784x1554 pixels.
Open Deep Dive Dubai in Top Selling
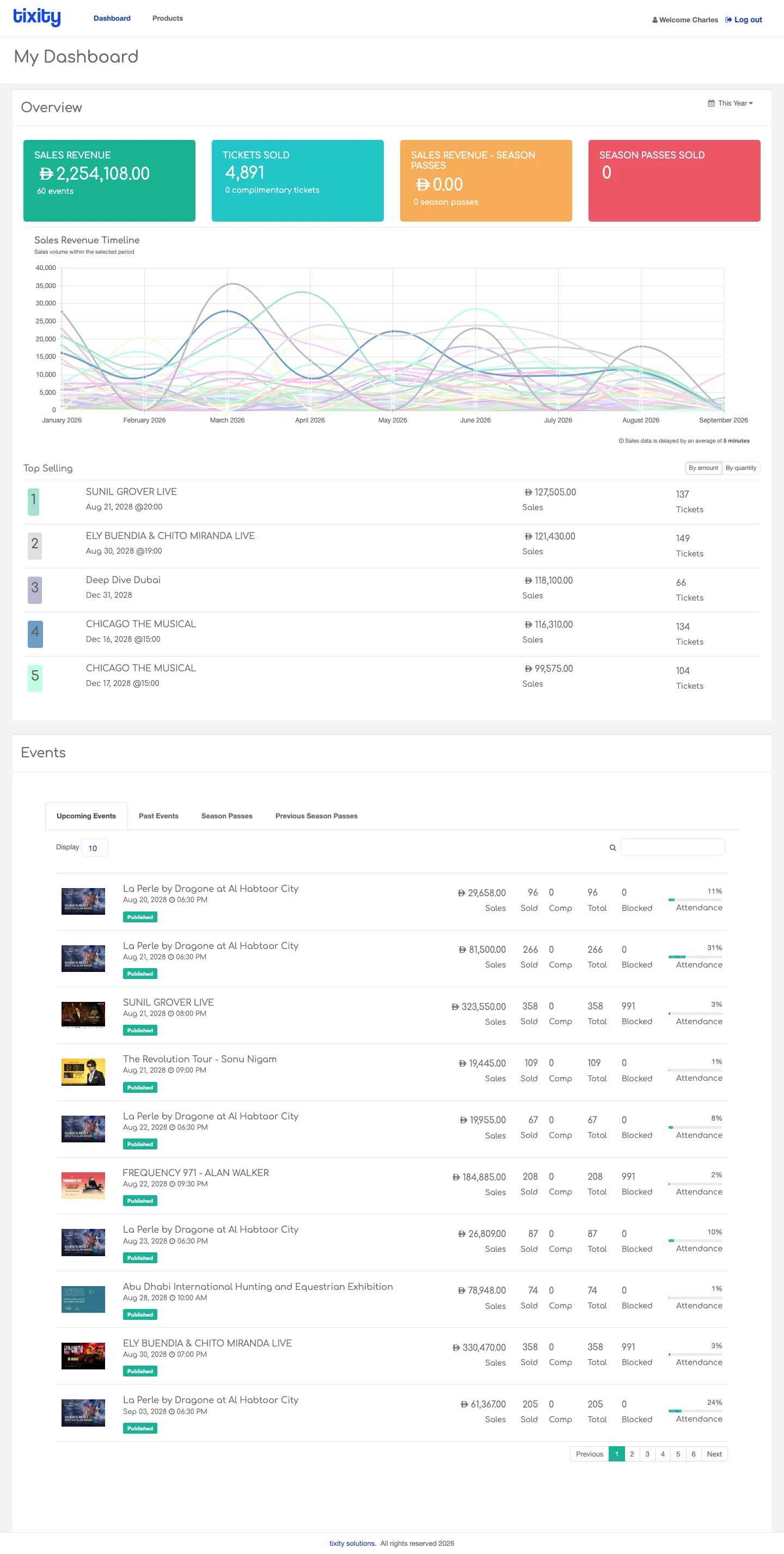tap(123, 580)
